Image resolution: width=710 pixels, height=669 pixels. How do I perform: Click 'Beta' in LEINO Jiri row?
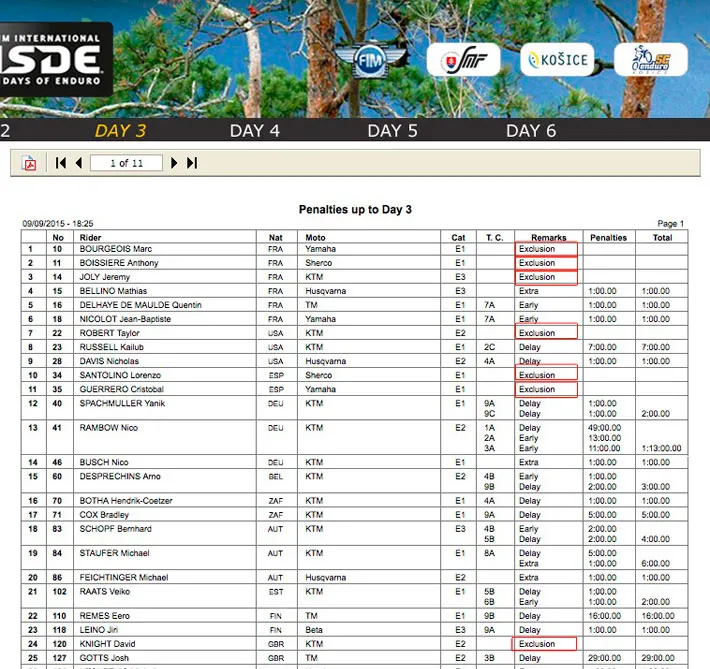pyautogui.click(x=314, y=630)
